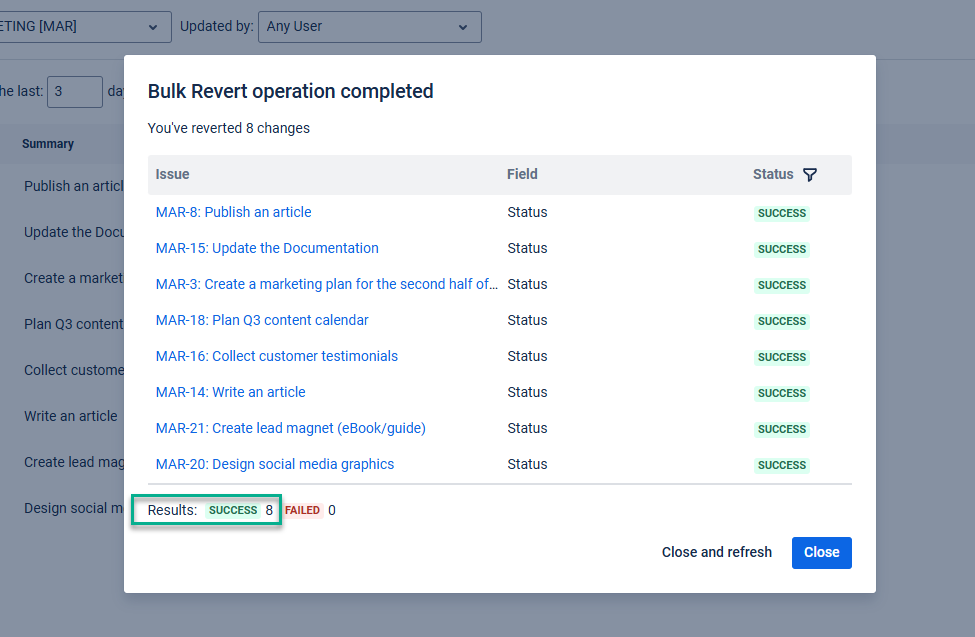Click the SUCCESS badge next to MAR-16
This screenshot has height=637, width=975.
[781, 357]
